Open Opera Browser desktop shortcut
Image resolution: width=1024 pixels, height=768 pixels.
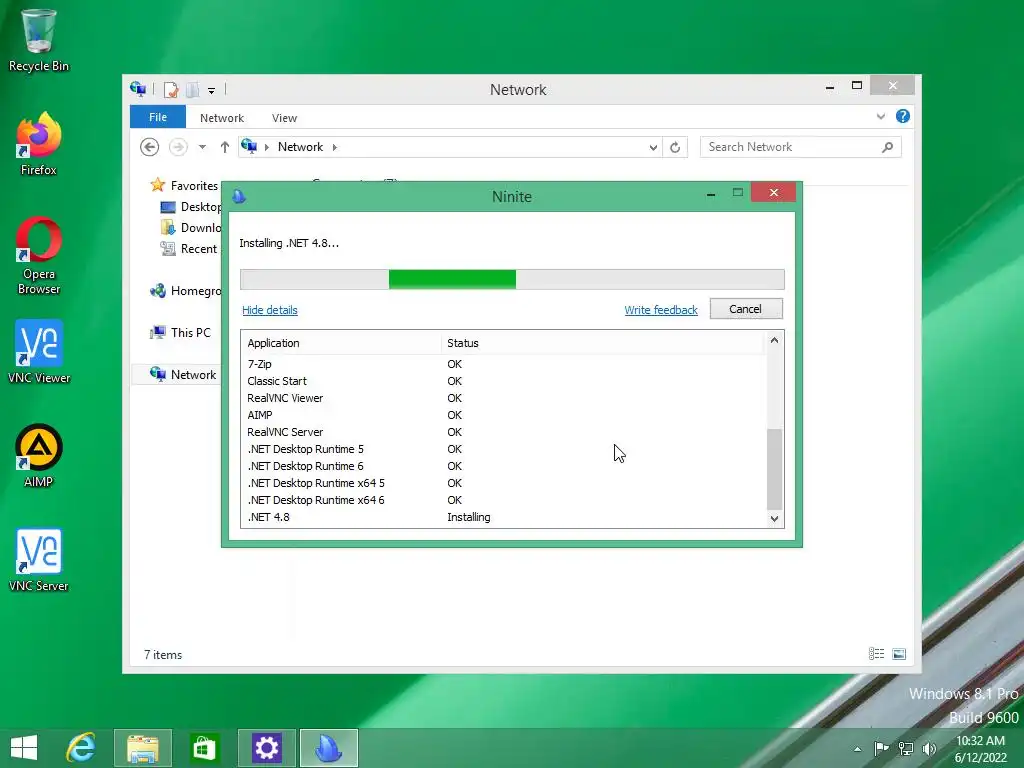39,255
